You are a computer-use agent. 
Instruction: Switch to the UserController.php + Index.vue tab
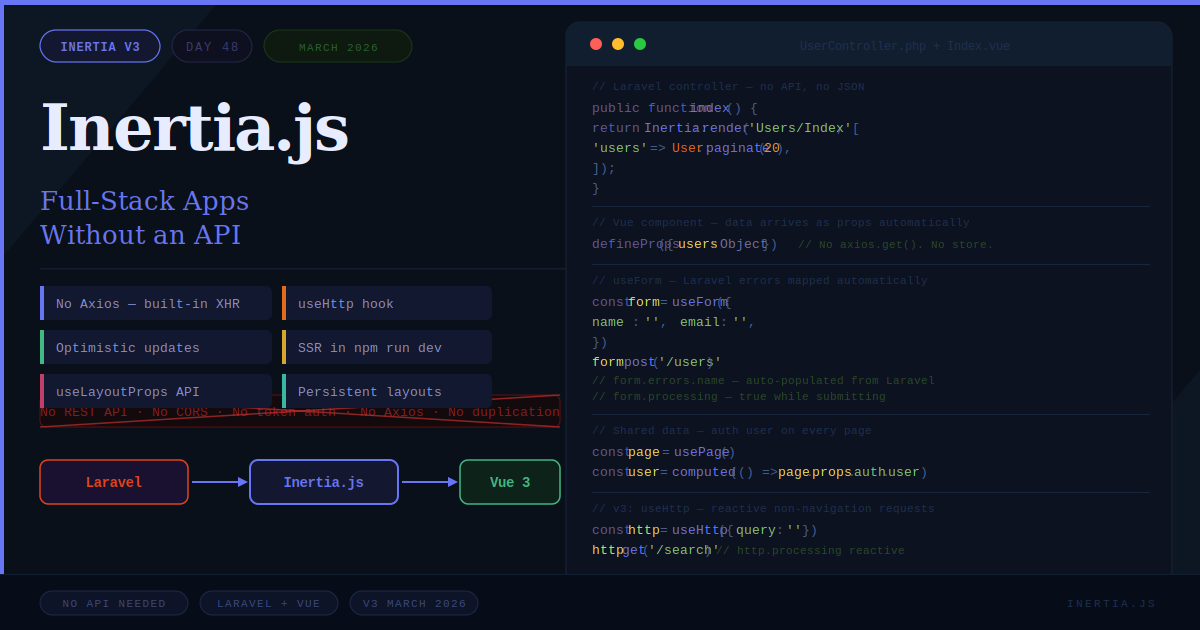click(x=903, y=45)
